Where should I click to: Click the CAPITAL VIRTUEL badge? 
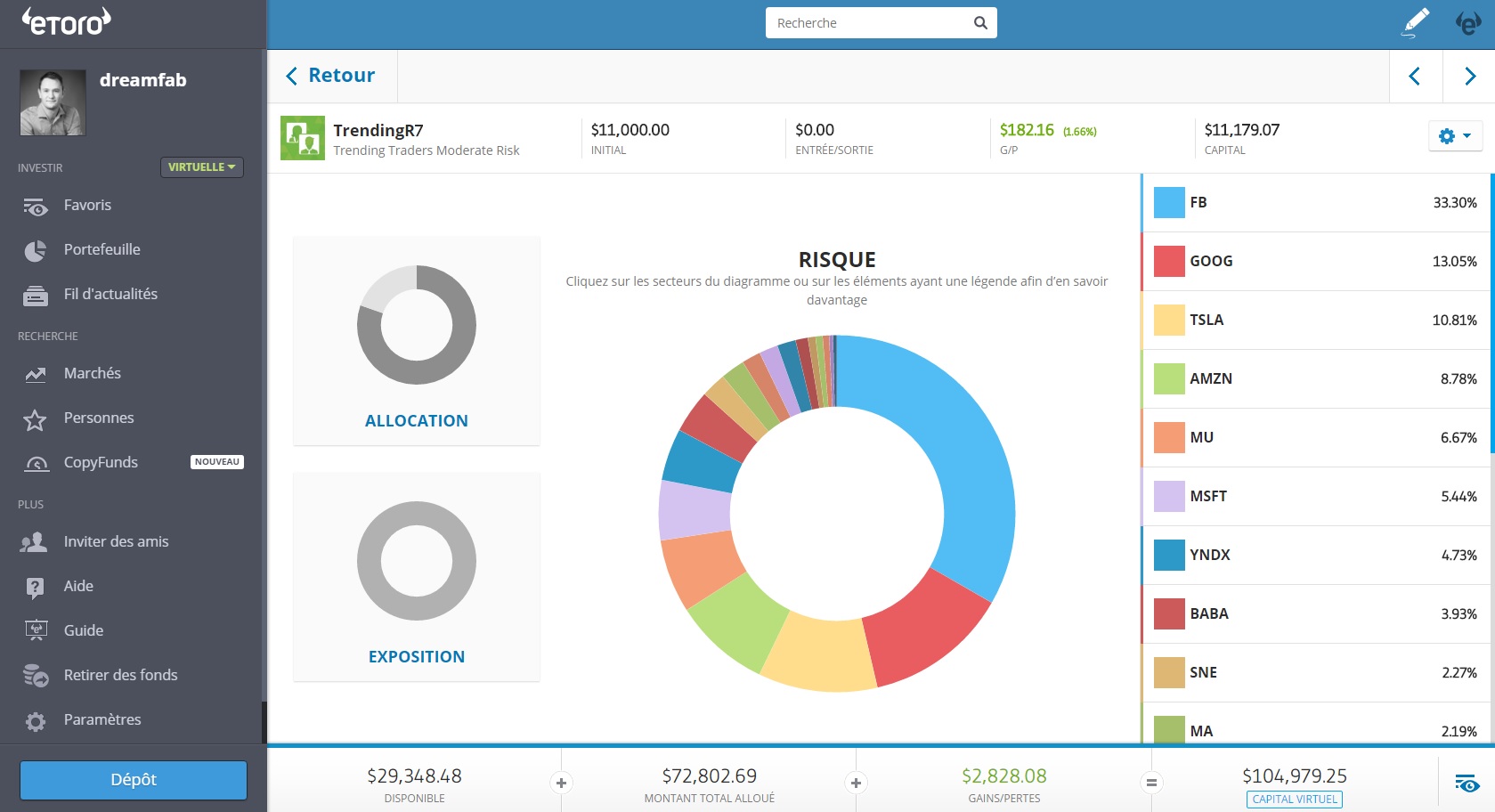pos(1295,800)
